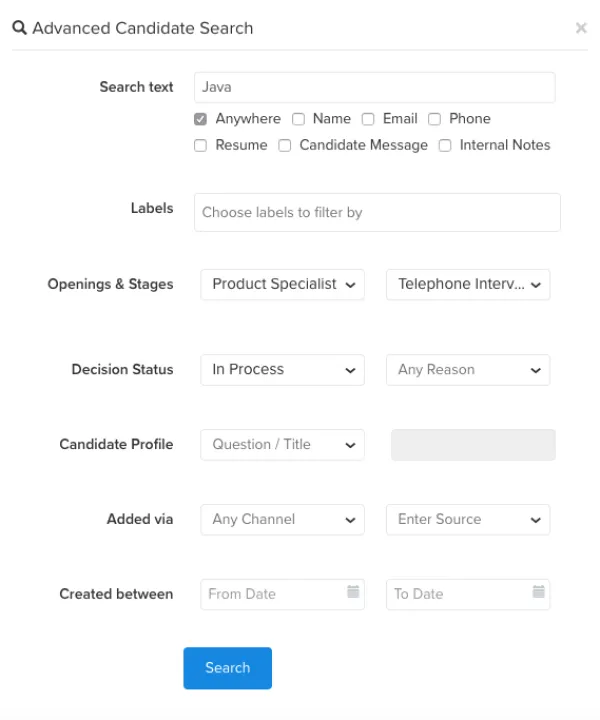Open the Product Specialist opening dropdown
Screen dimensions: 600x720
282,284
